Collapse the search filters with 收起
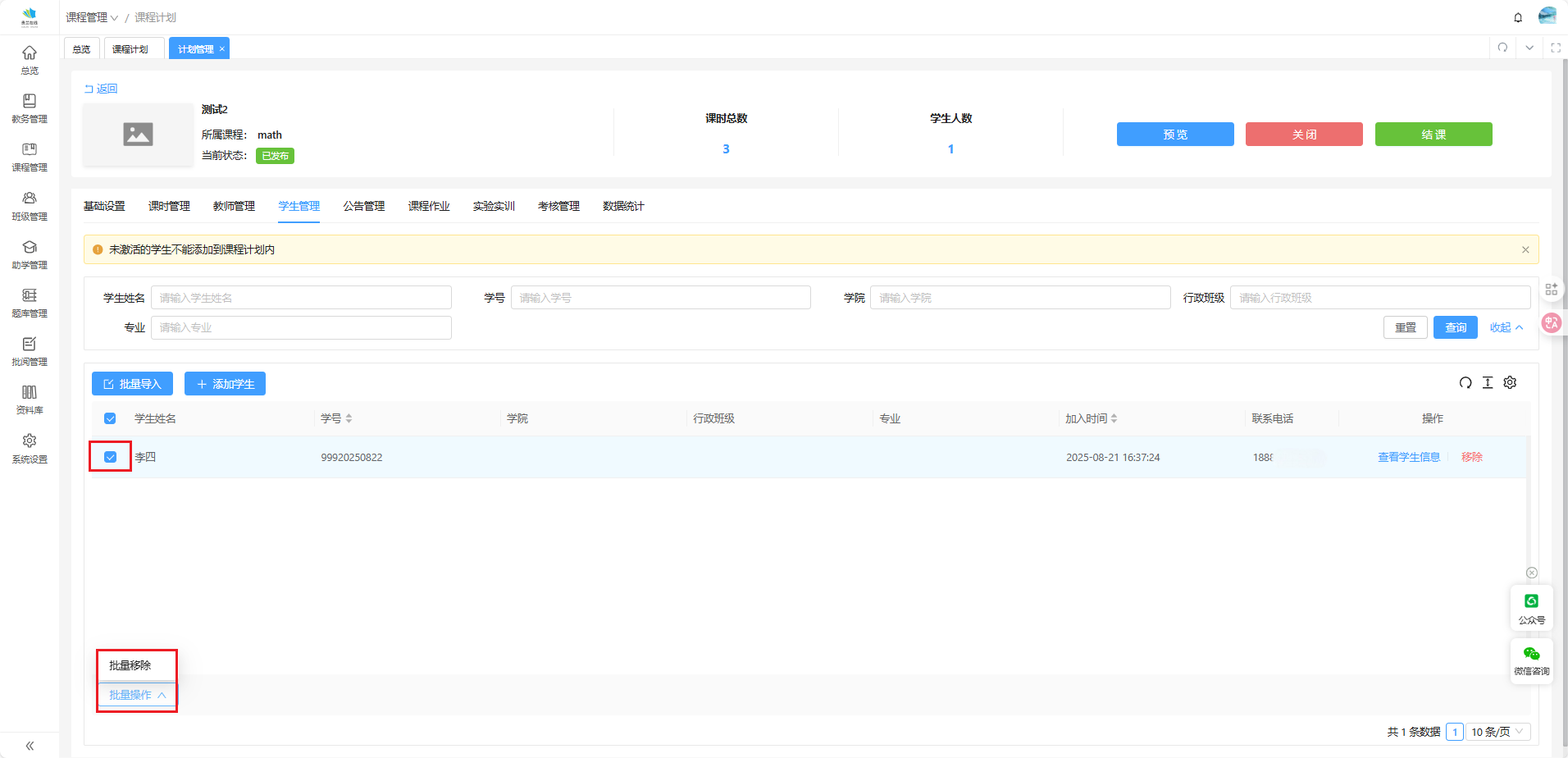Viewport: 1568px width, 758px height. tap(1506, 327)
